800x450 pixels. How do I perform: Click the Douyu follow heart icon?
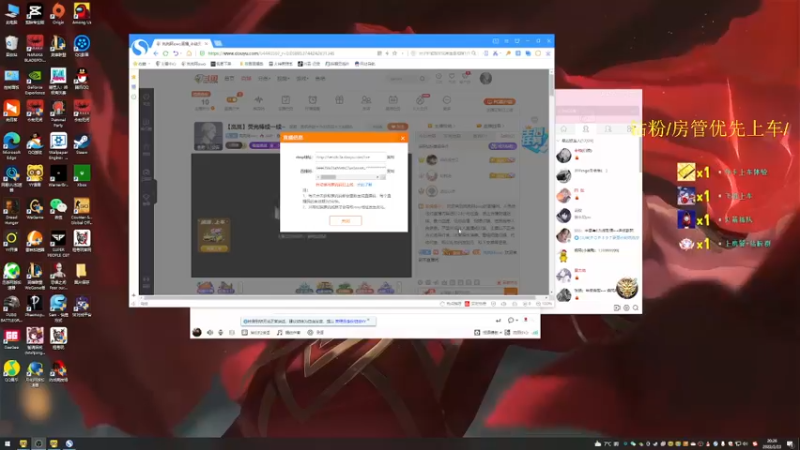pos(452,77)
